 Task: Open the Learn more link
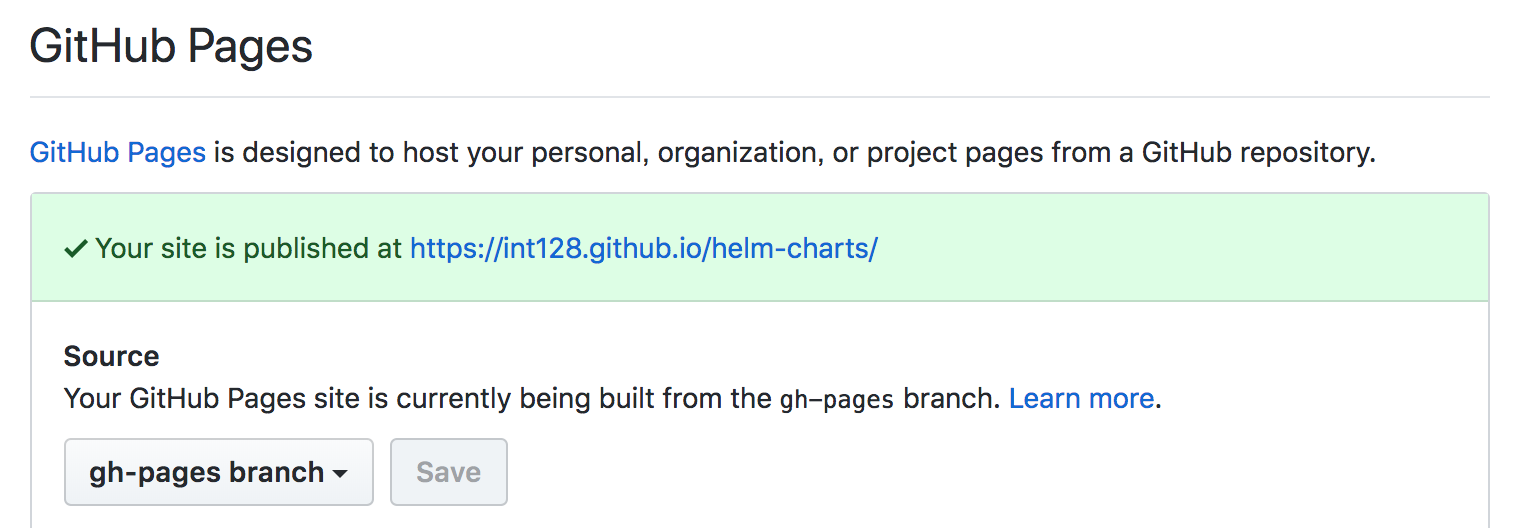pos(1081,398)
